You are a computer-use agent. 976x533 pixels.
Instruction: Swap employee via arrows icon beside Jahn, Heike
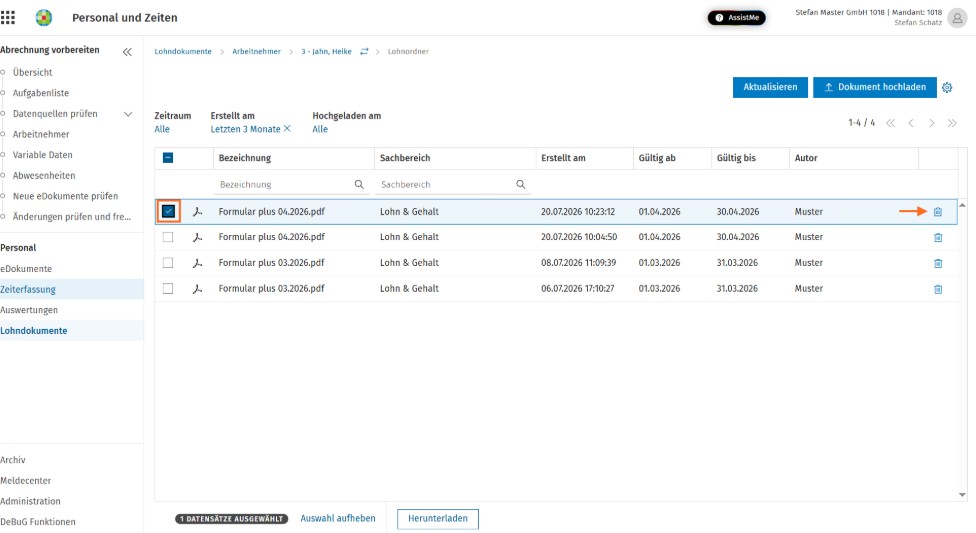point(364,52)
